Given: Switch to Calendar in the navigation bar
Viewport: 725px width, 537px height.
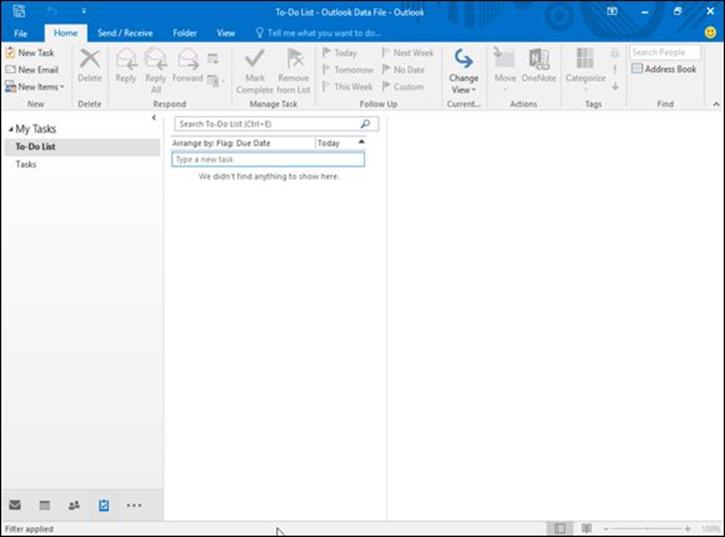Looking at the screenshot, I should [x=44, y=505].
